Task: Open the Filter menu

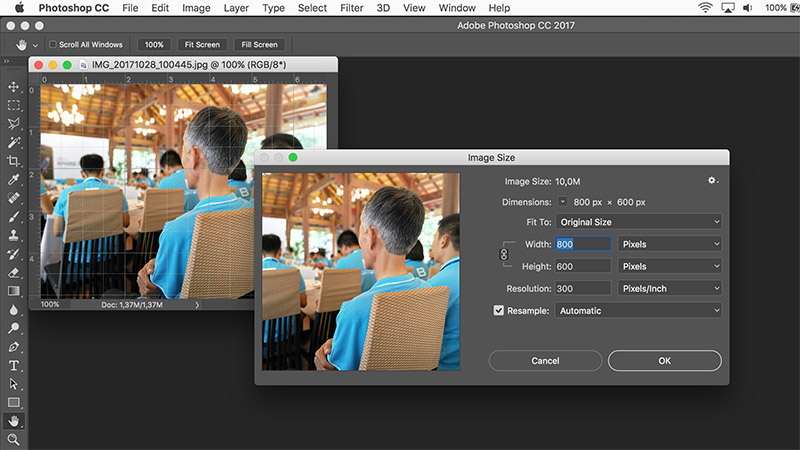Action: click(x=351, y=8)
